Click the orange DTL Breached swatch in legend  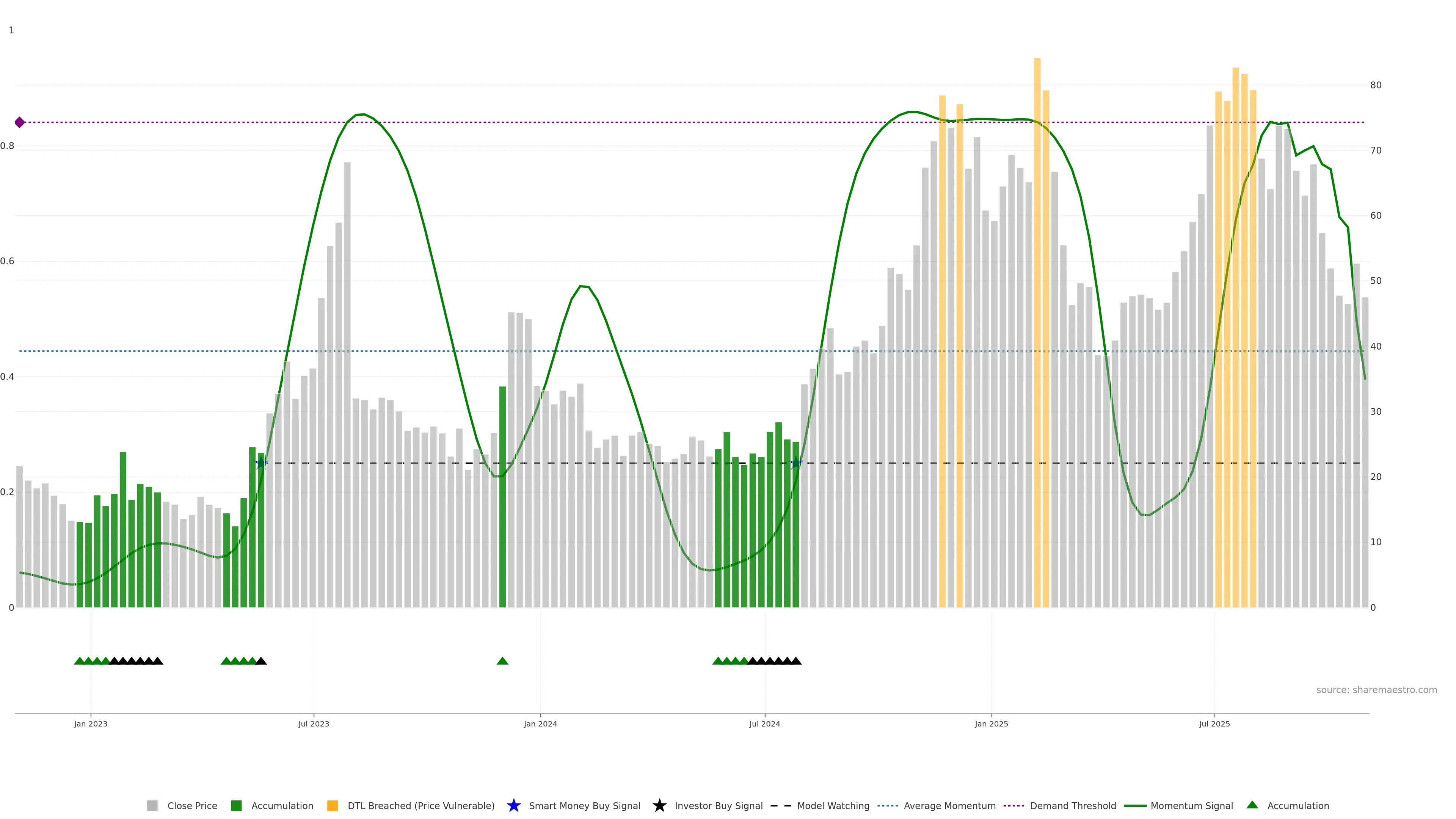coord(333,805)
